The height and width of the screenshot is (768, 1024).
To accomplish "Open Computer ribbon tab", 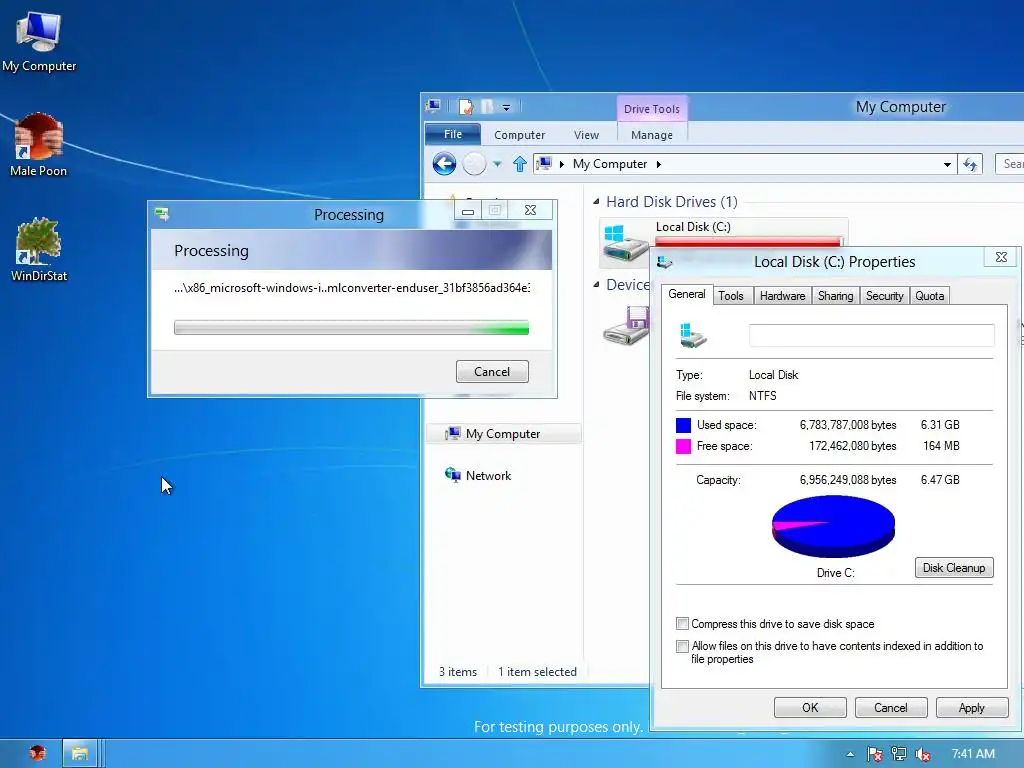I will 519,135.
